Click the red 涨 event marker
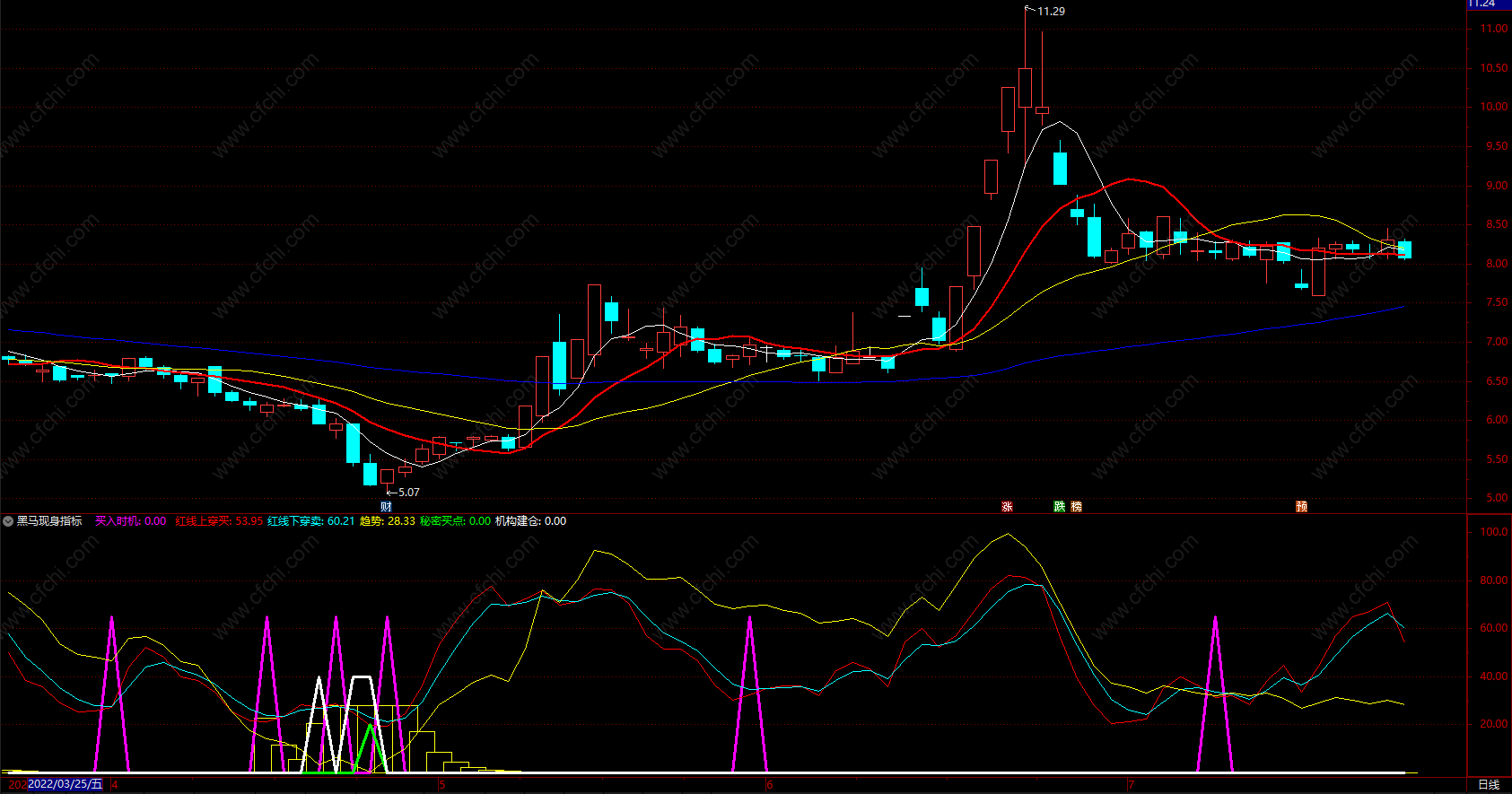 [x=1007, y=507]
